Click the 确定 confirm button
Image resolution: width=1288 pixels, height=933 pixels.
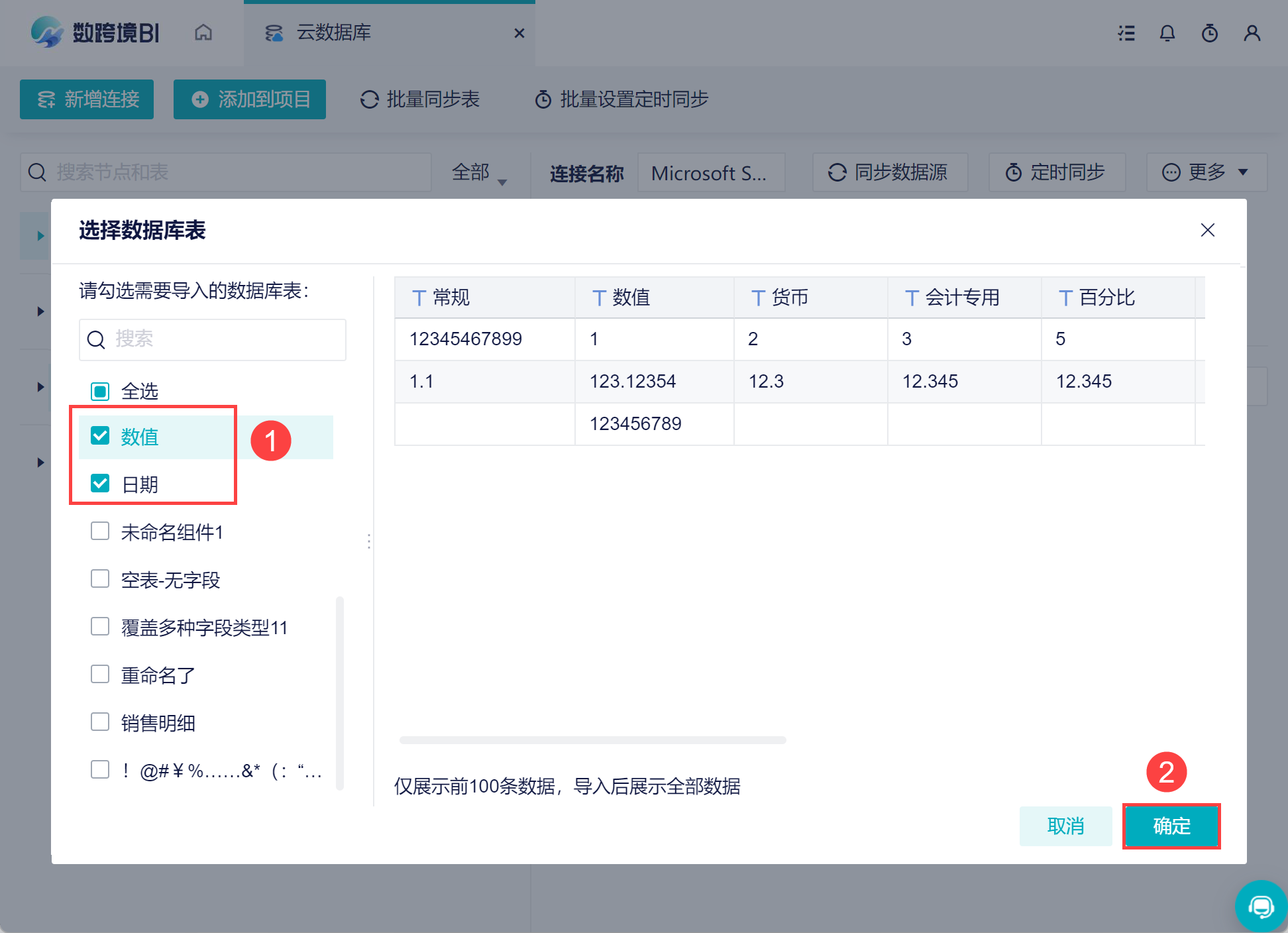[1171, 826]
